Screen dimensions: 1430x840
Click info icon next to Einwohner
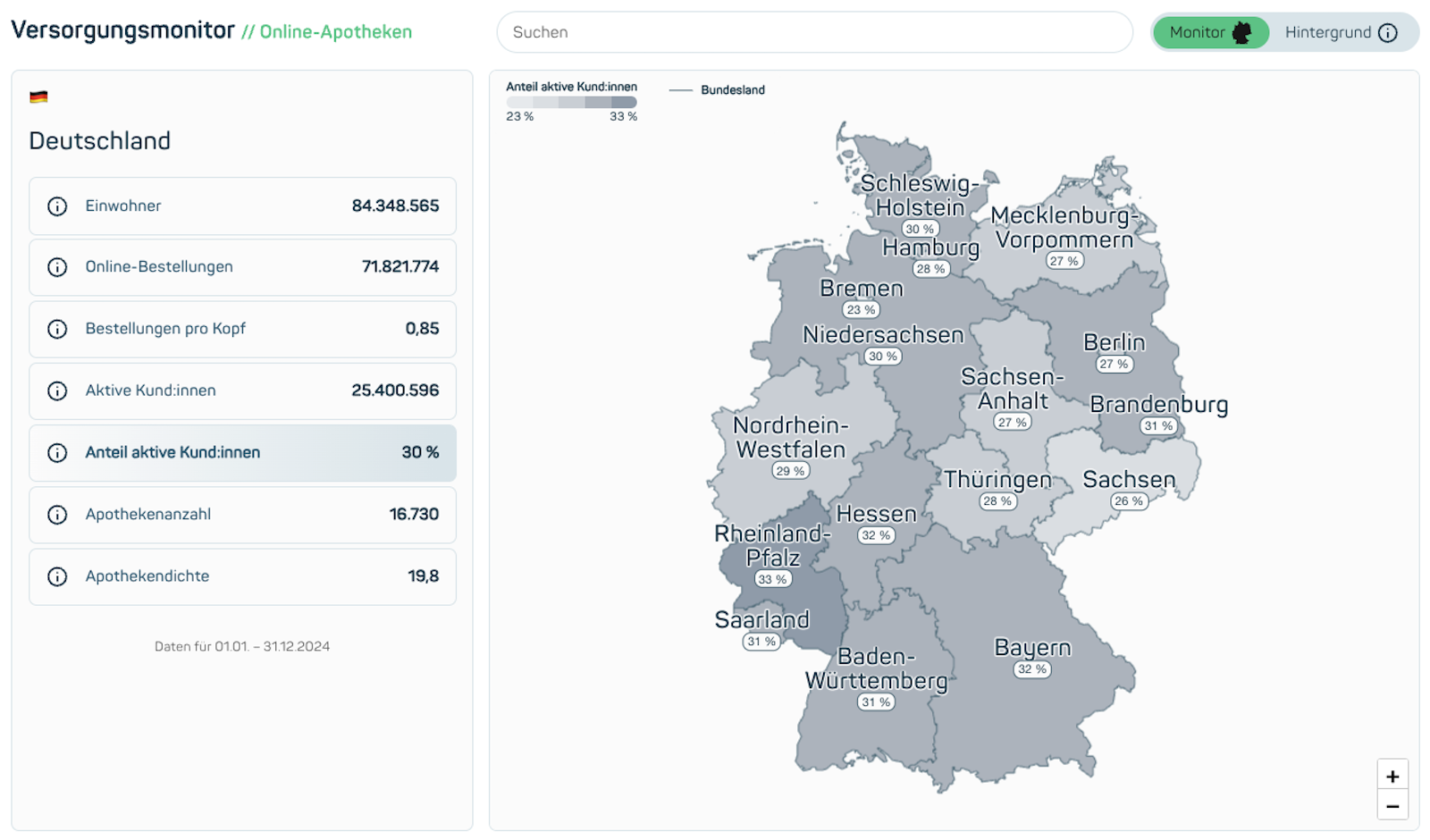tap(57, 206)
